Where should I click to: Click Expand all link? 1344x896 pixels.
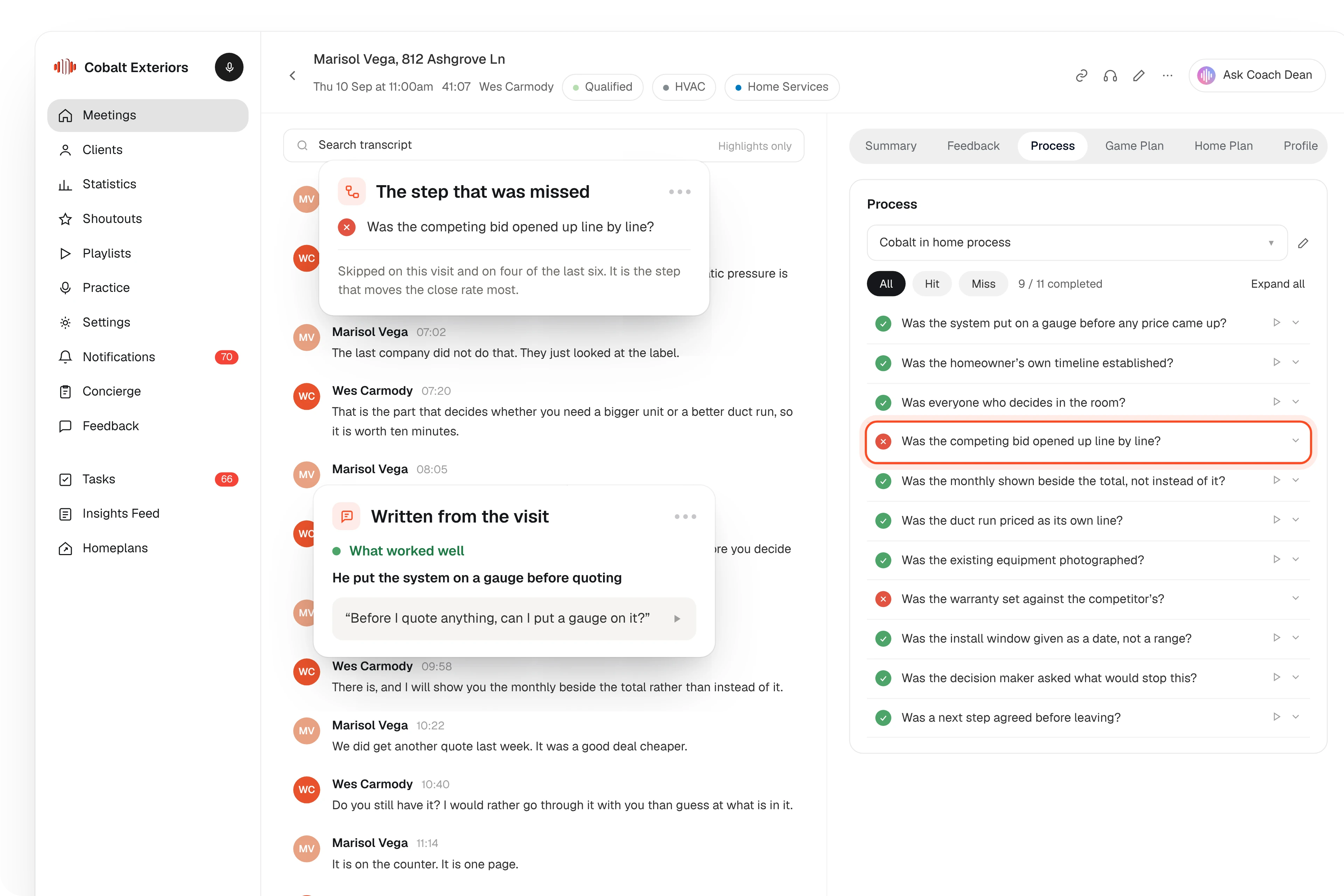(1278, 284)
